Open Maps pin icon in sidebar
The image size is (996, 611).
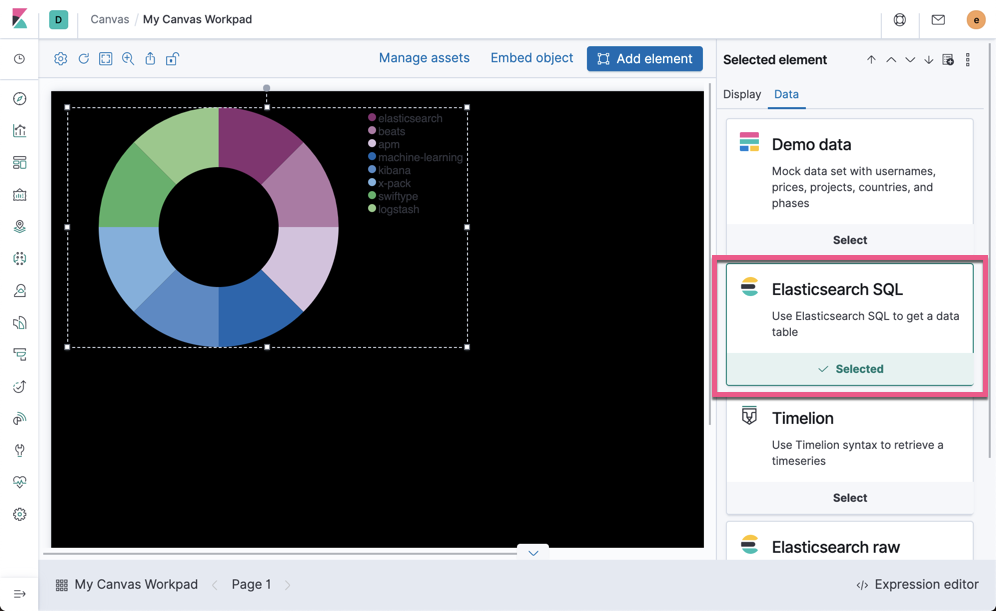20,227
